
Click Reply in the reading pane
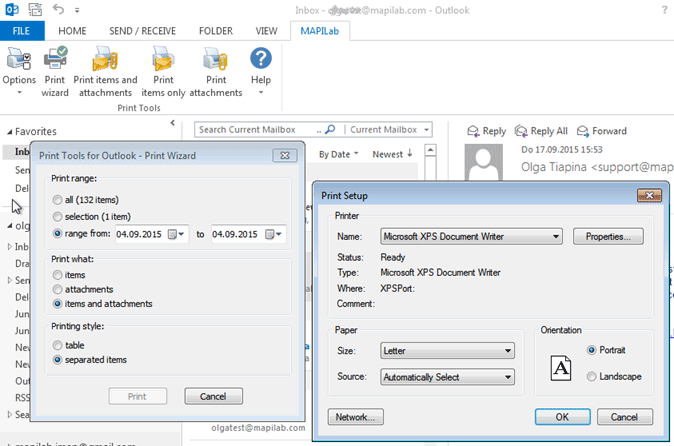point(487,131)
